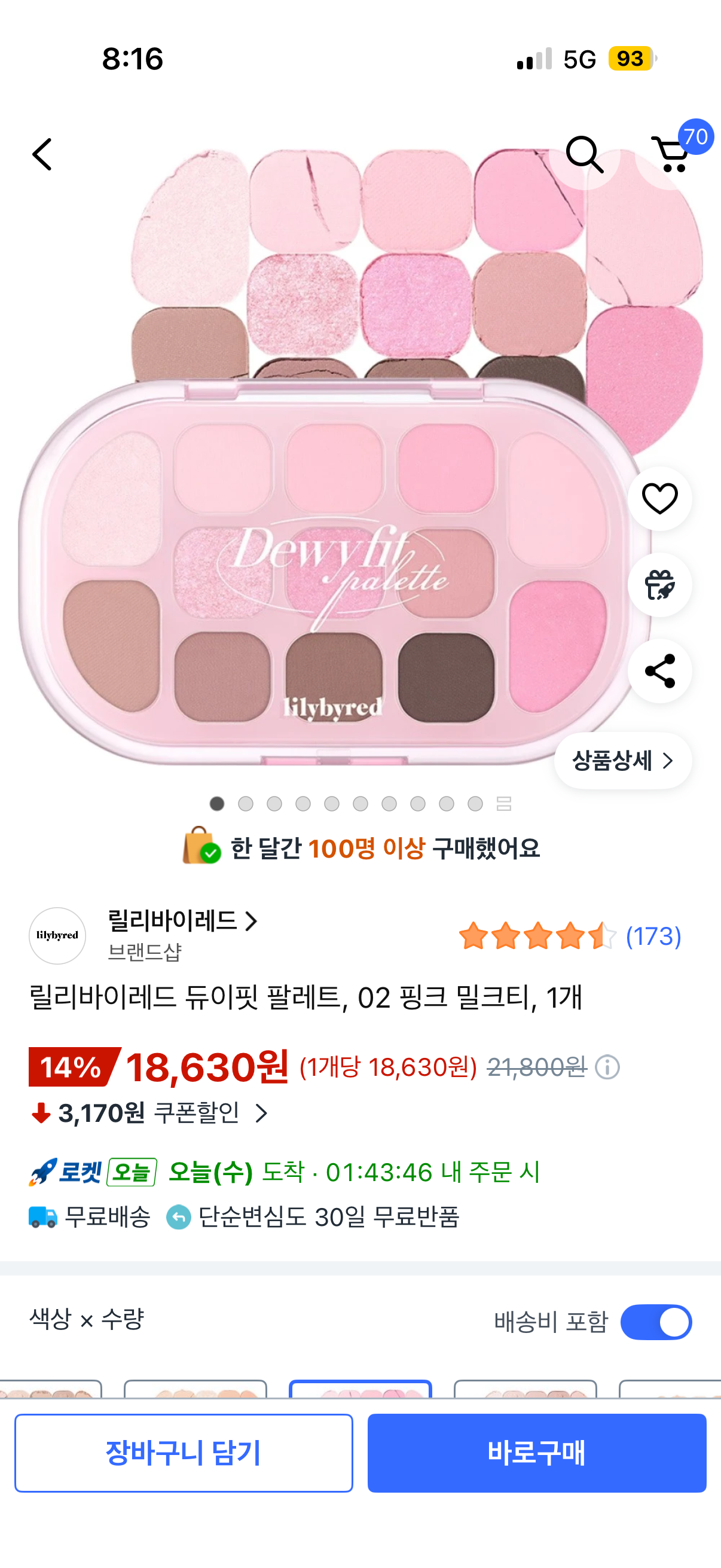Open search with the magnifier icon
Screen dimensions: 721x1568
584,155
